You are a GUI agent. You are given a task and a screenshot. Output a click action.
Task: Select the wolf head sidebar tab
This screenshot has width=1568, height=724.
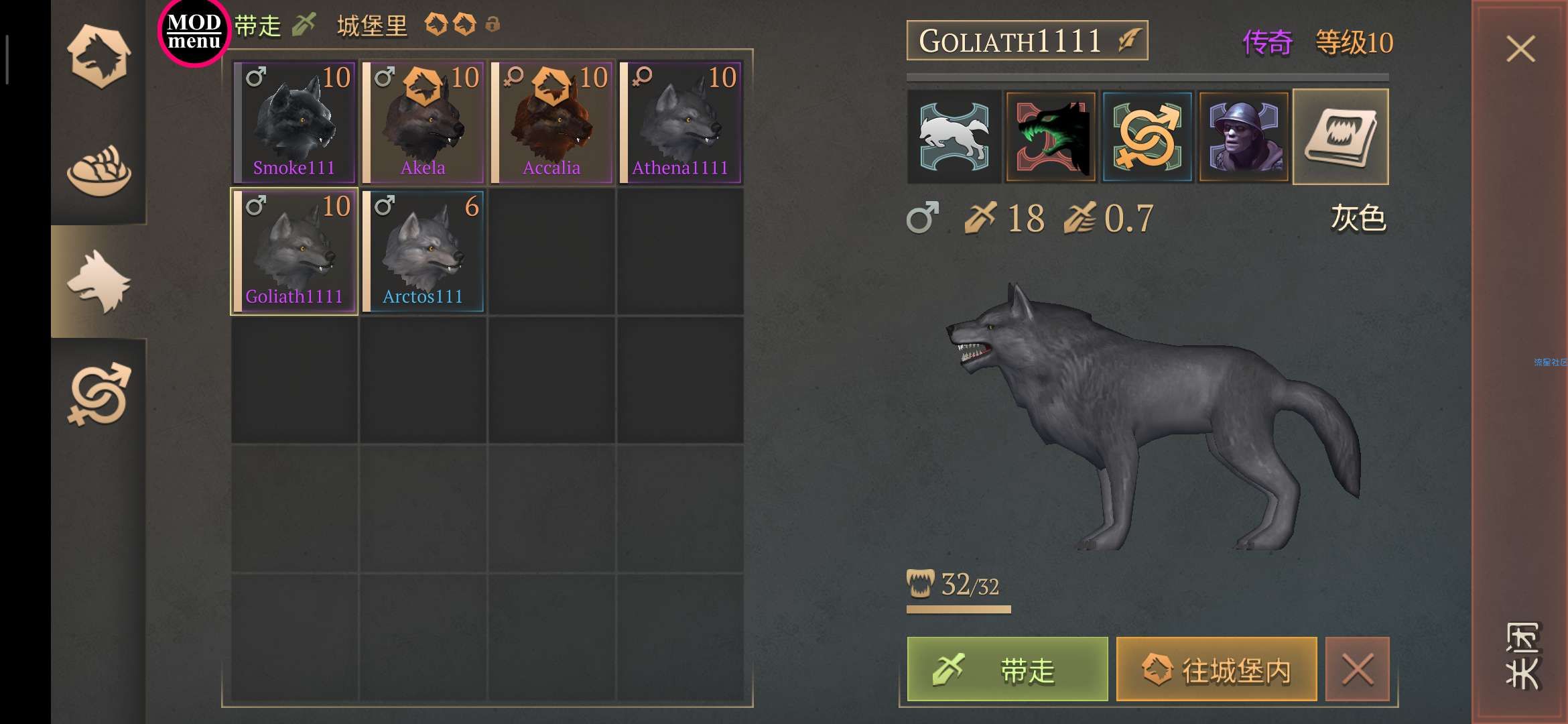coord(99,282)
